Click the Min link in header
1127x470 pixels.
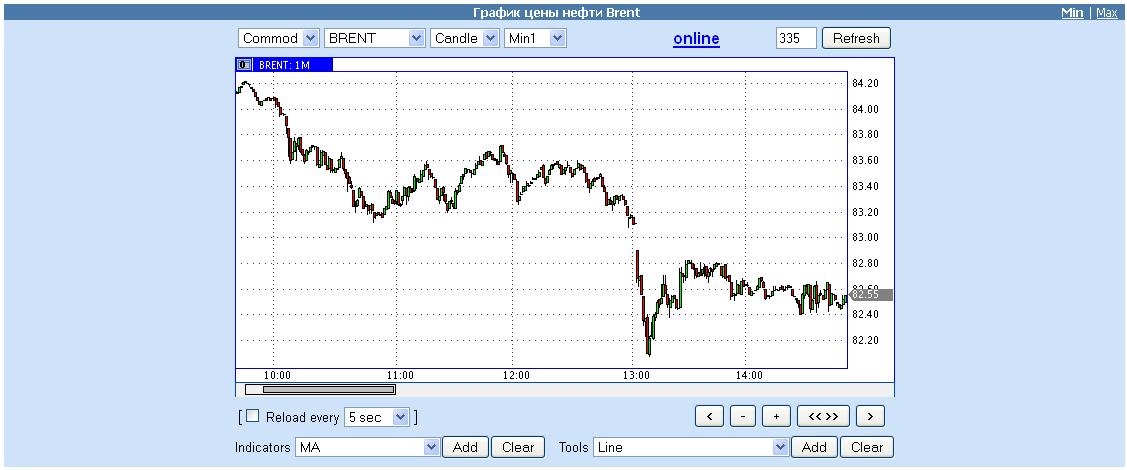(x=1072, y=13)
